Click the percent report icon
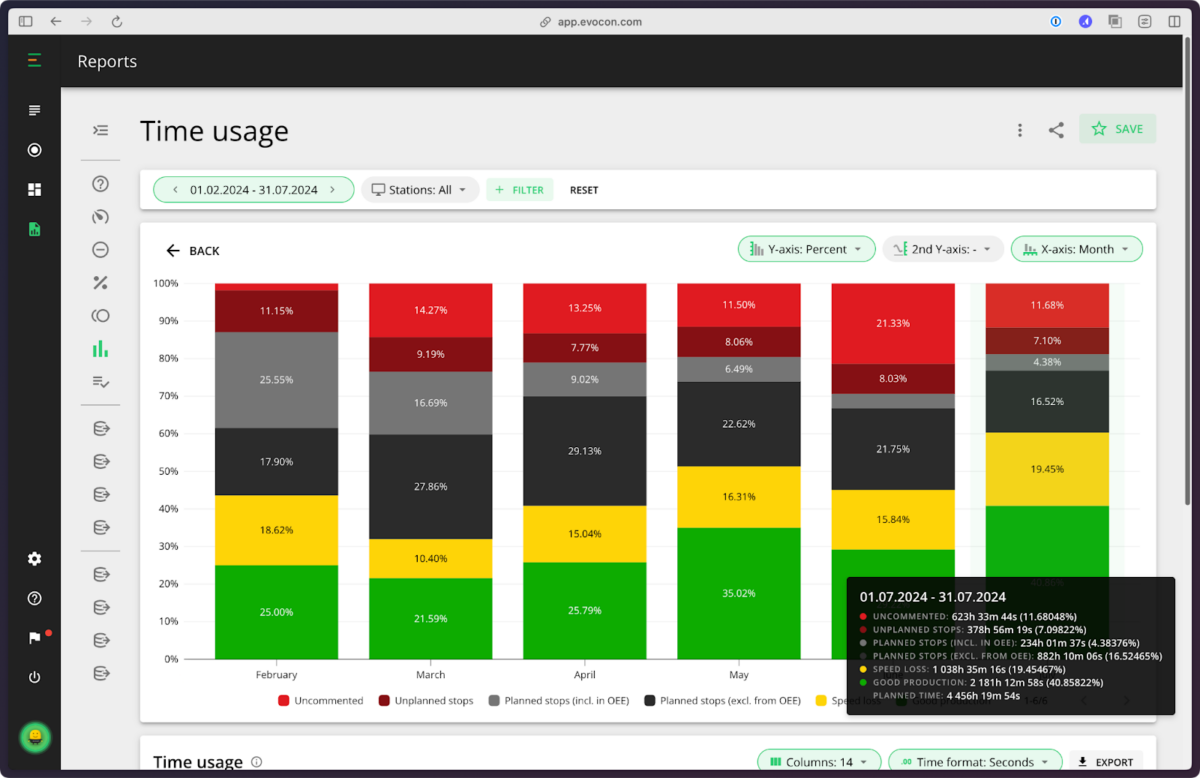Image resolution: width=1200 pixels, height=778 pixels. click(100, 283)
